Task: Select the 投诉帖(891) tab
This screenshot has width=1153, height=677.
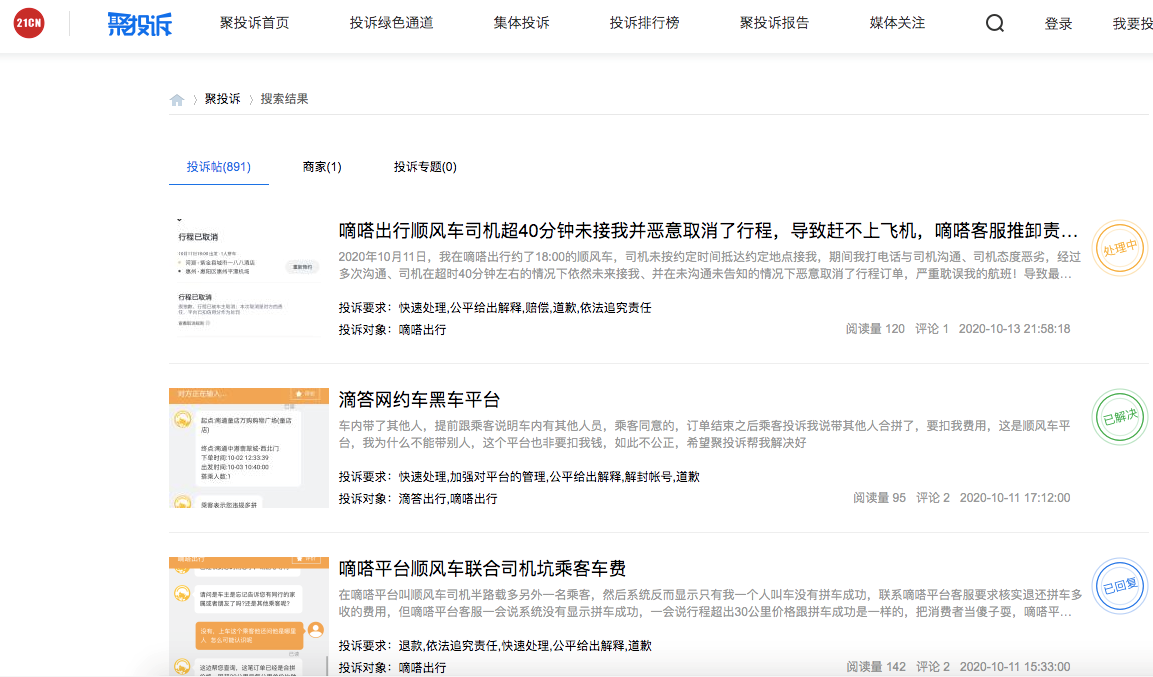Action: click(x=218, y=167)
